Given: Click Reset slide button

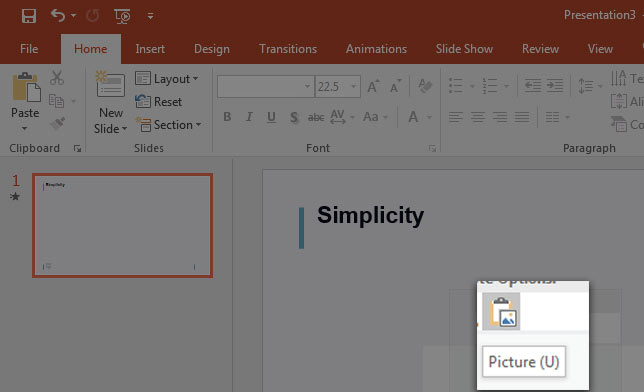Looking at the screenshot, I should pos(159,101).
